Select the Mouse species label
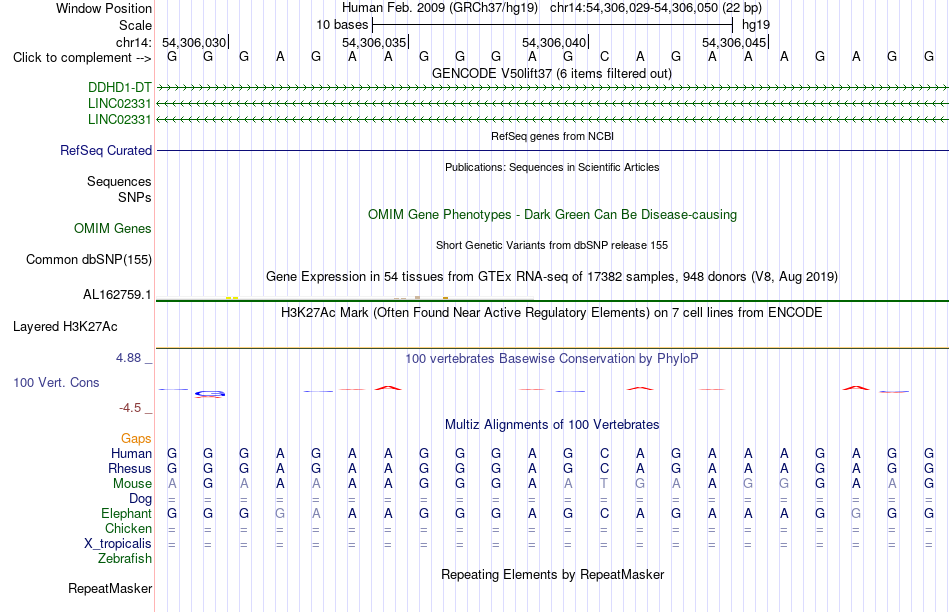 coord(132,484)
